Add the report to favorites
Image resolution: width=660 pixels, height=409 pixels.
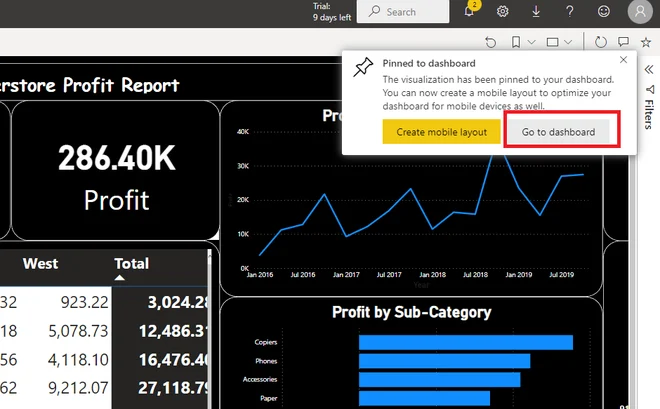pos(645,42)
